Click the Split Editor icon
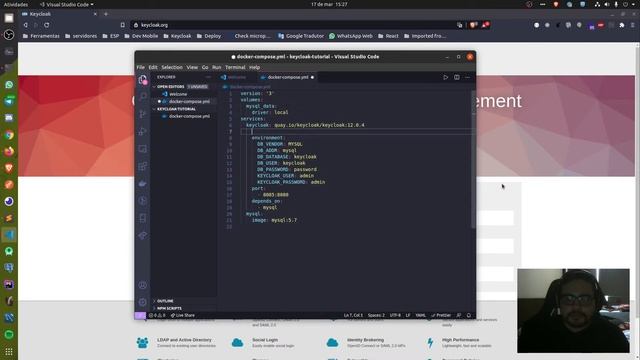 pyautogui.click(x=457, y=77)
